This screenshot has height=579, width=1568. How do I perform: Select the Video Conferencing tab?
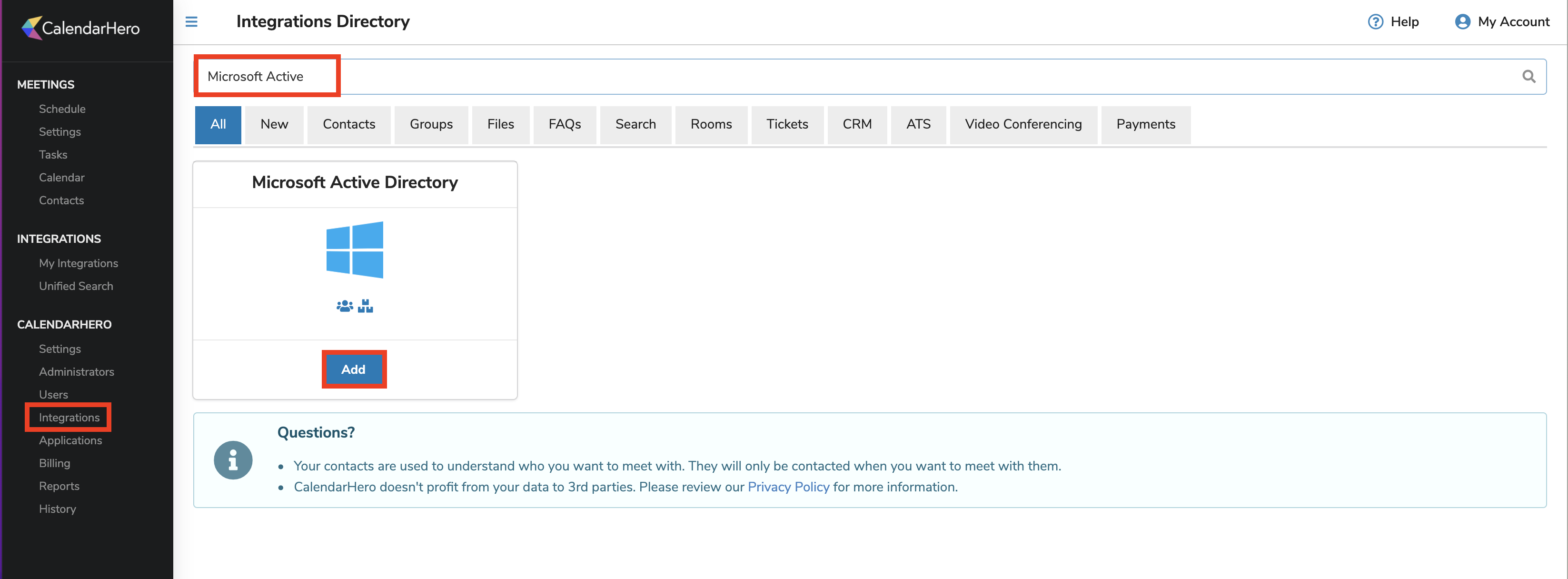(1022, 124)
